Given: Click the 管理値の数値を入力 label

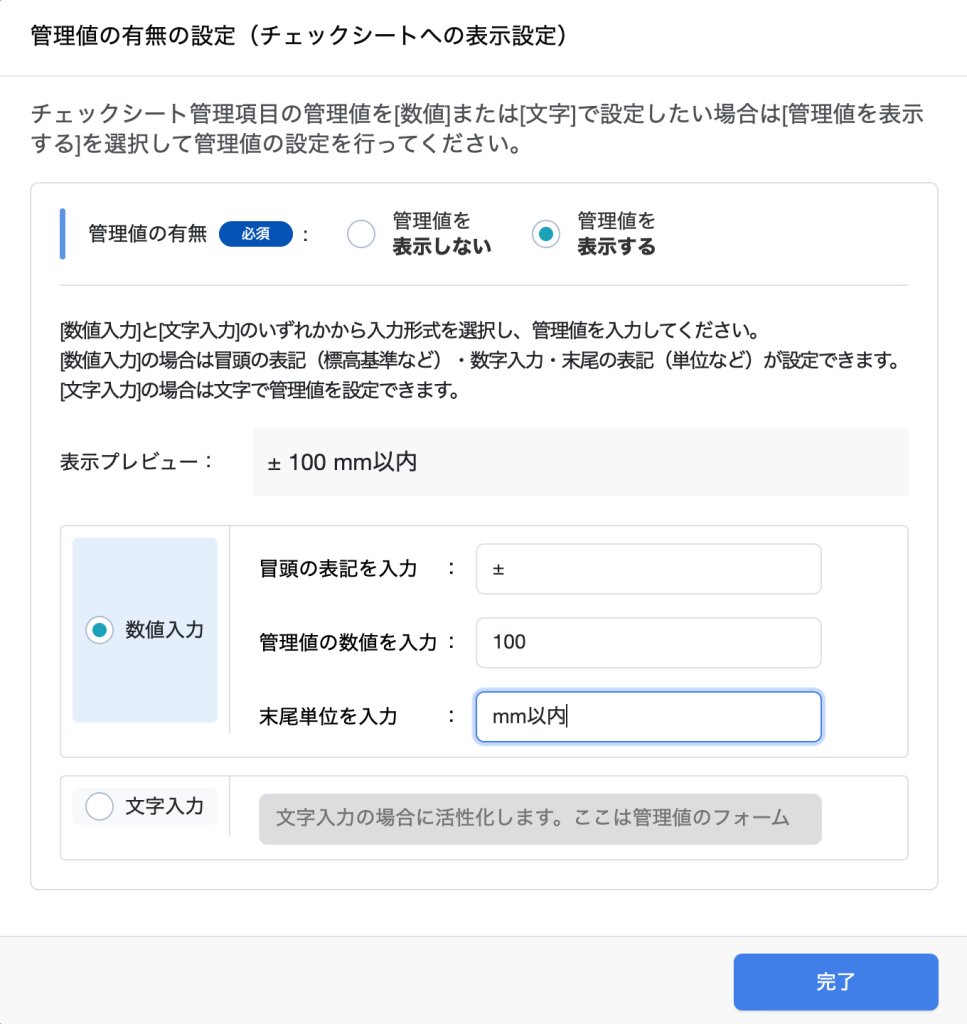Looking at the screenshot, I should 348,642.
